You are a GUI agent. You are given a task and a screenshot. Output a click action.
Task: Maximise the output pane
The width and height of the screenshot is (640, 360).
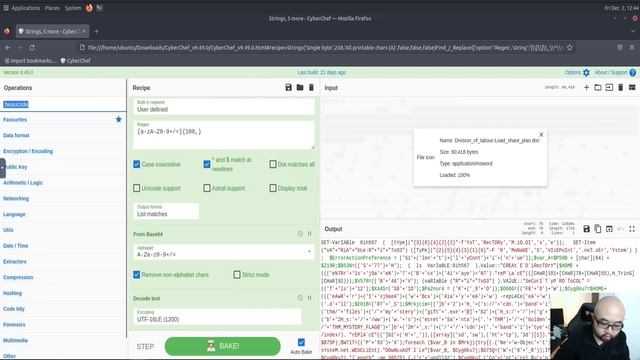click(x=632, y=229)
